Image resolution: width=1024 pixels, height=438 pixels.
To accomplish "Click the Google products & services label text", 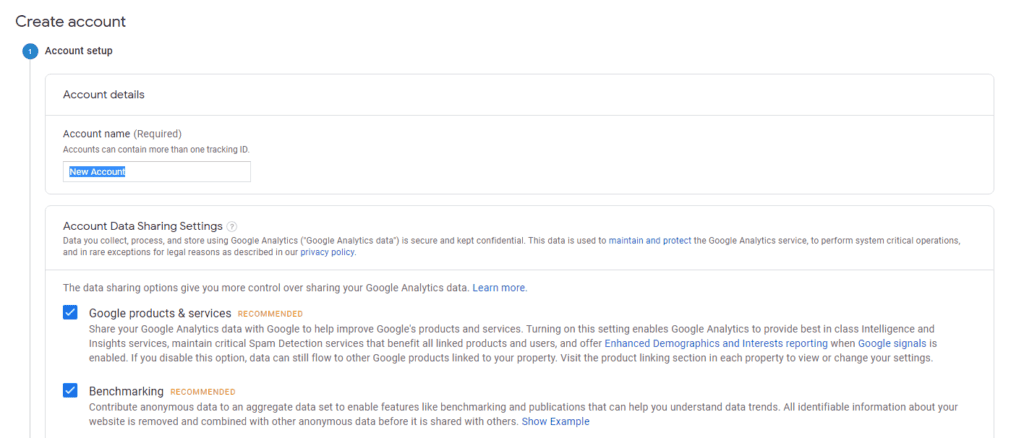I will 160,313.
